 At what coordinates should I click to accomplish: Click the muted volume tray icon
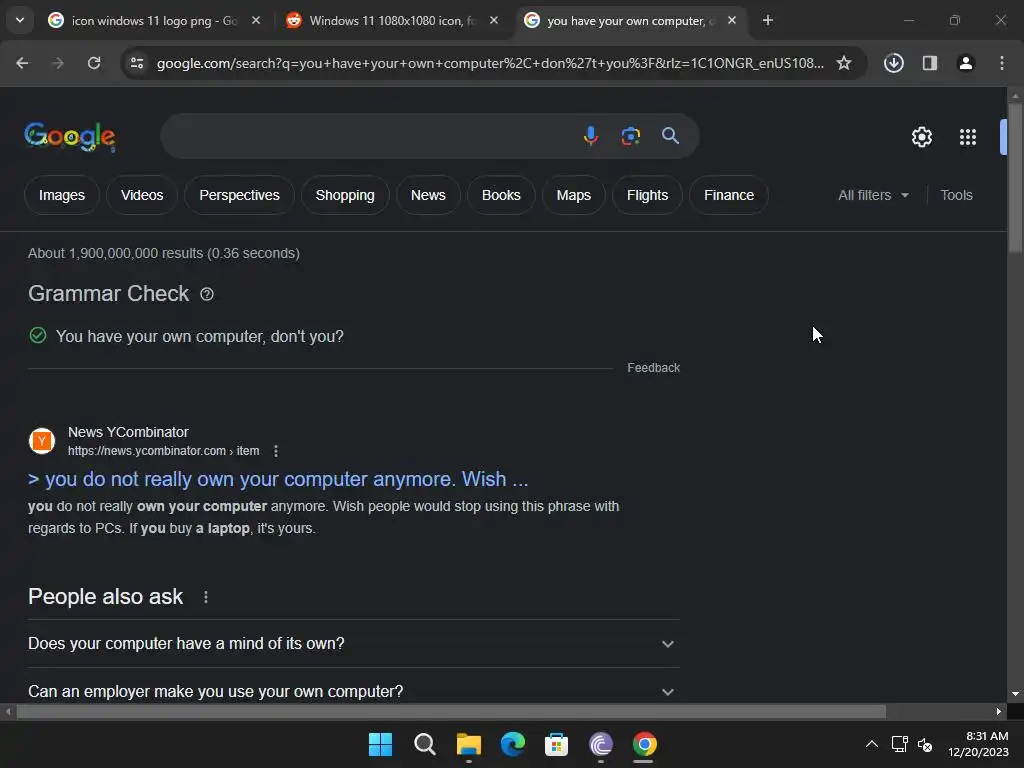pyautogui.click(x=924, y=744)
